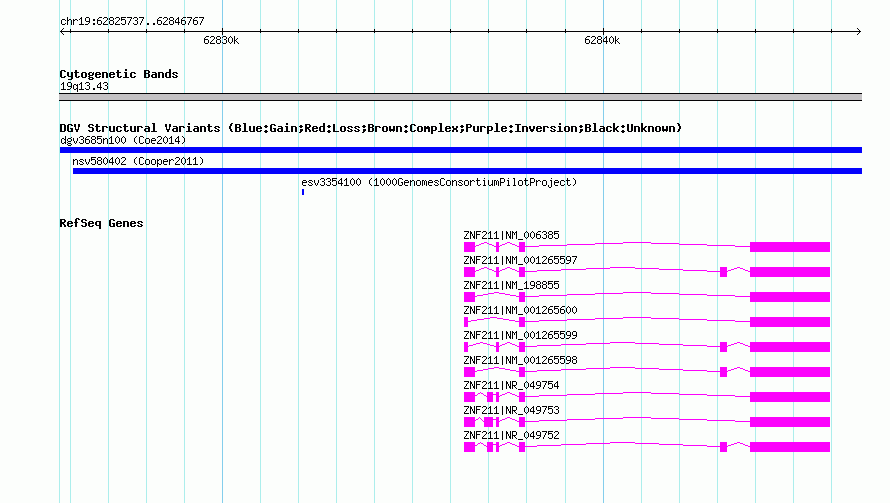Open the esv3354100 1000Genomes variant label

[439, 182]
